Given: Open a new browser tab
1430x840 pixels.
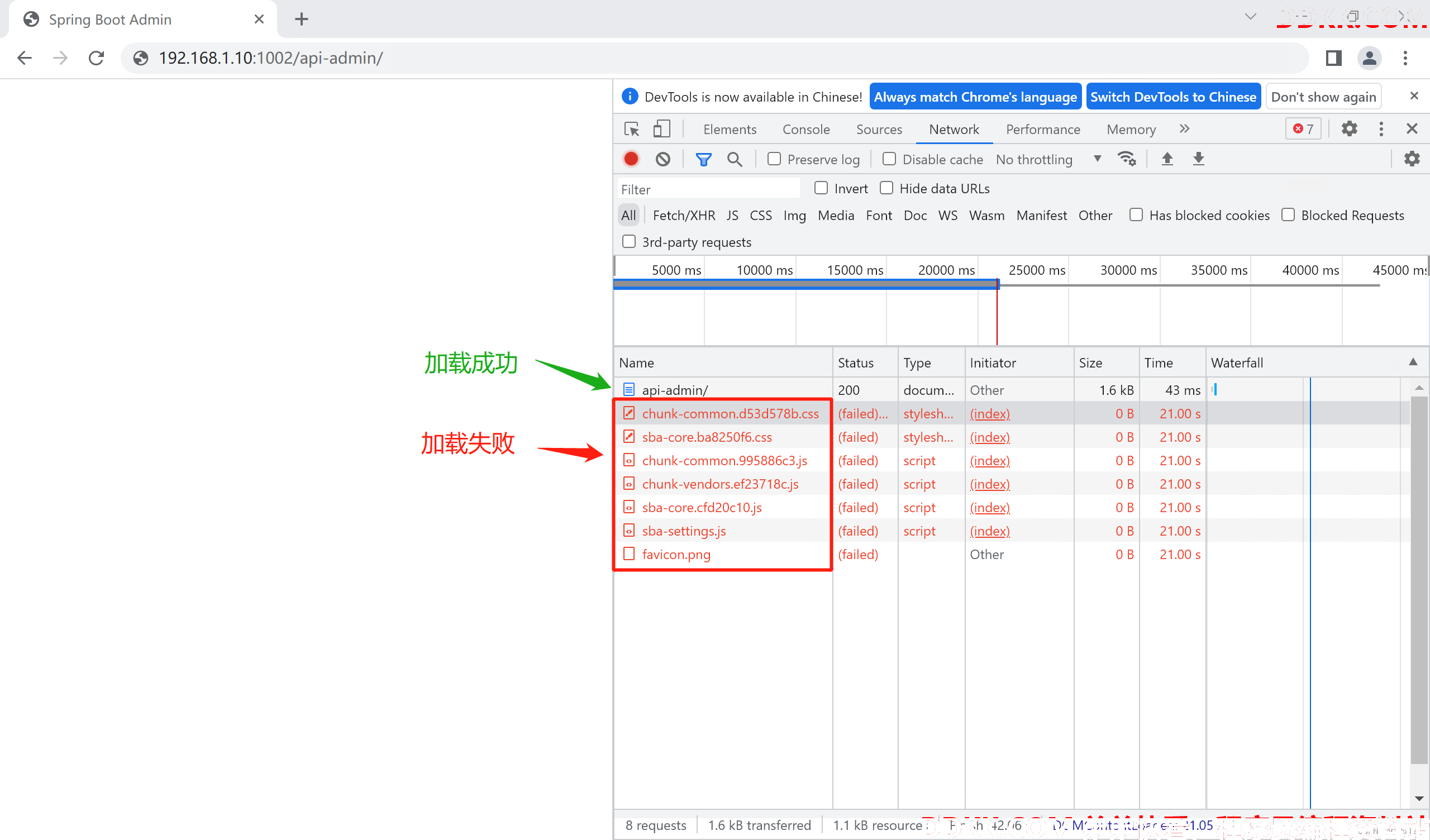Looking at the screenshot, I should [x=302, y=20].
